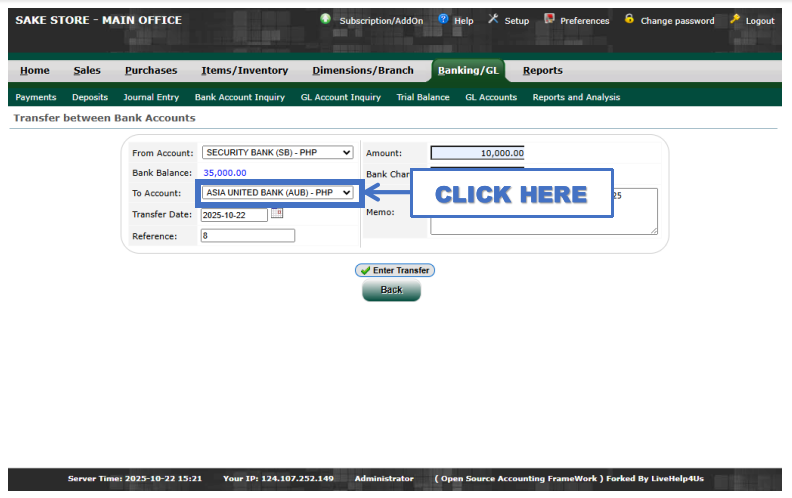
Task: Expand the From Account dropdown
Action: (x=277, y=152)
